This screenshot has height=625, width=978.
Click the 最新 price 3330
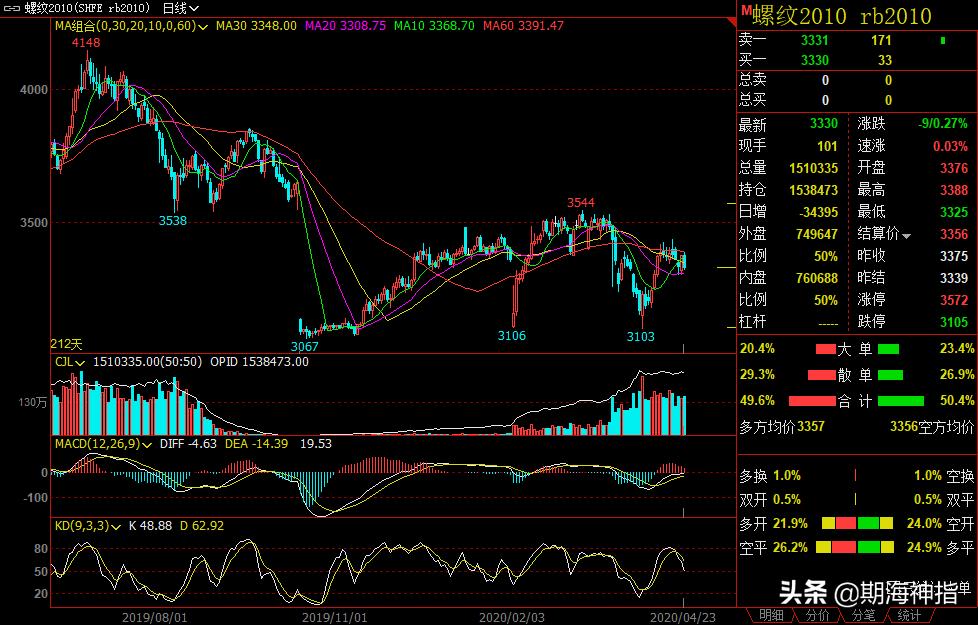coord(823,124)
